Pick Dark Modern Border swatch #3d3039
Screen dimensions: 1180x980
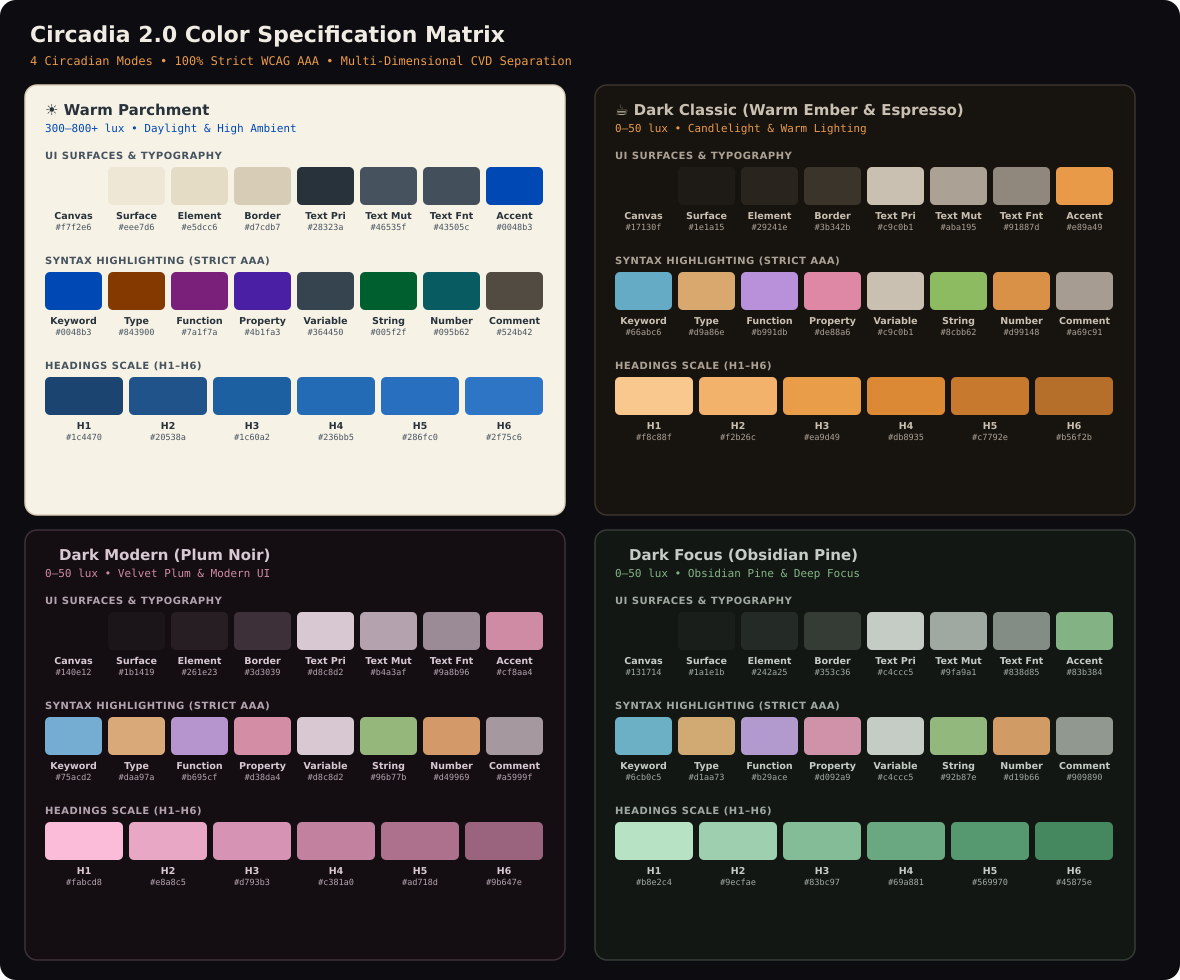[262, 631]
